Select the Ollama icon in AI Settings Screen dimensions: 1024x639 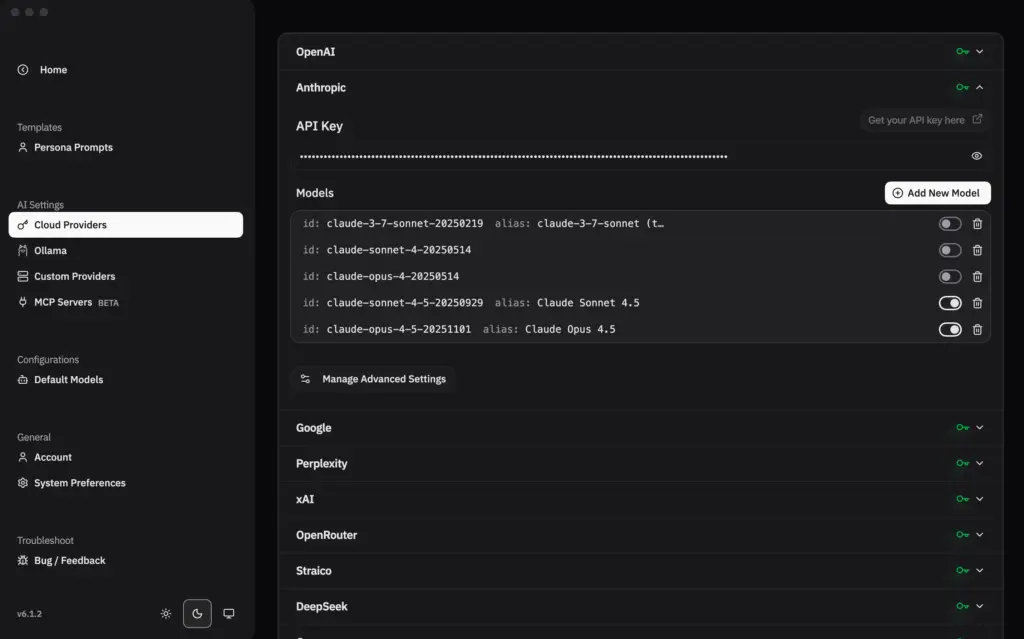click(x=21, y=250)
